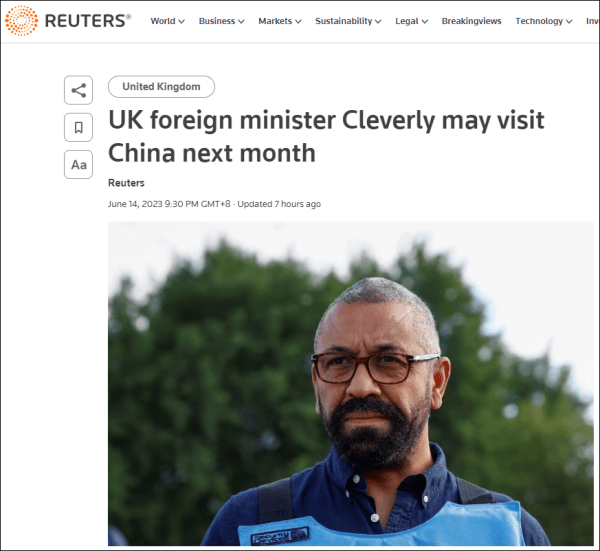Open the article photo of the minister
The image size is (600, 551).
point(351,384)
